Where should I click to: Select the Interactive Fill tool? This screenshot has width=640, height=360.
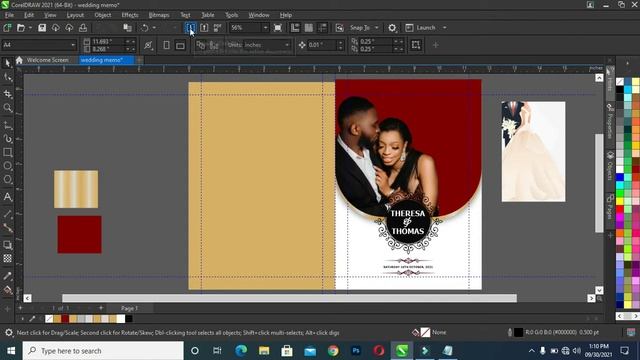(7, 290)
